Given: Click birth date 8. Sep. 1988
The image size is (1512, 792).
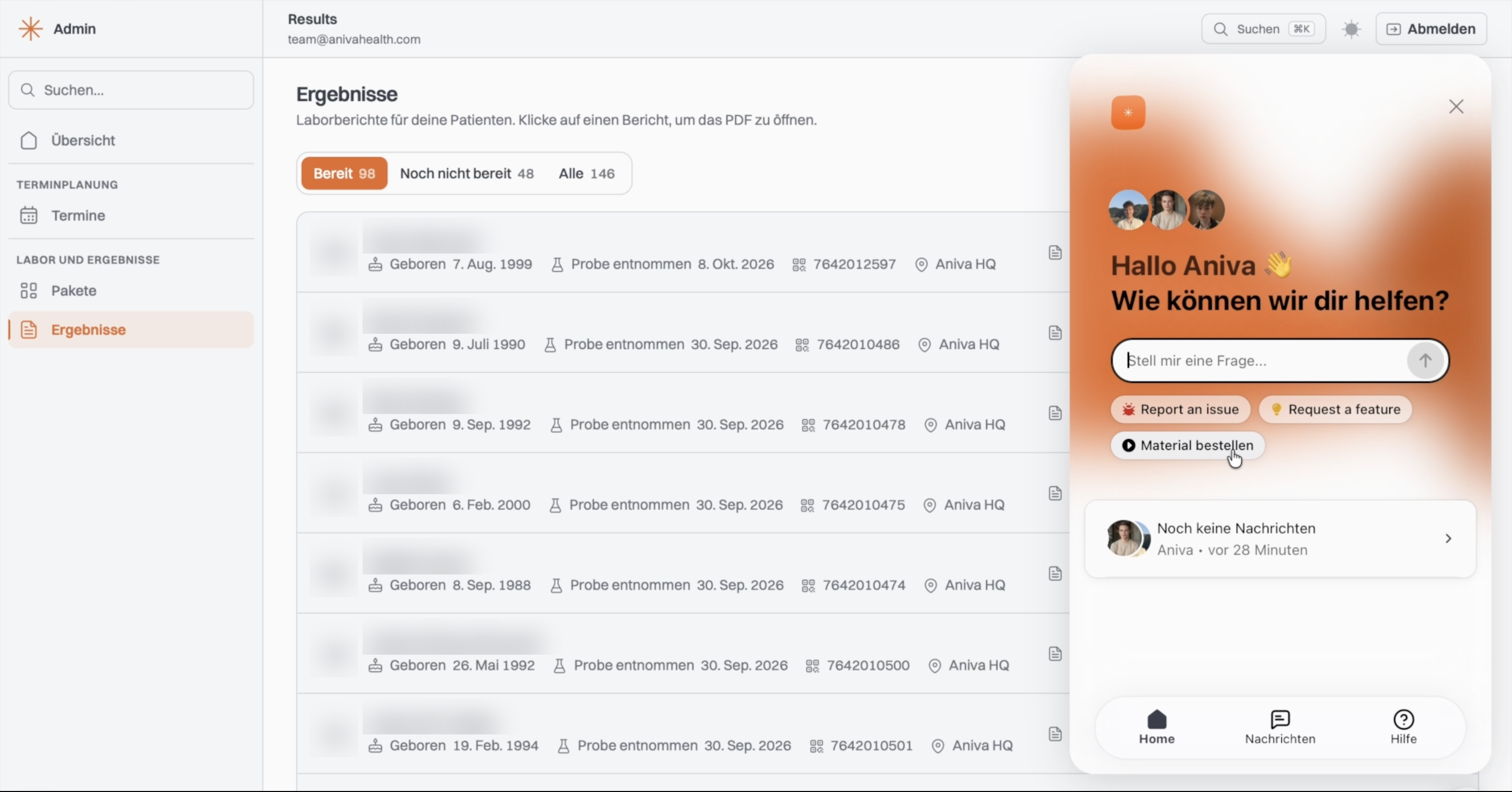Looking at the screenshot, I should click(491, 585).
